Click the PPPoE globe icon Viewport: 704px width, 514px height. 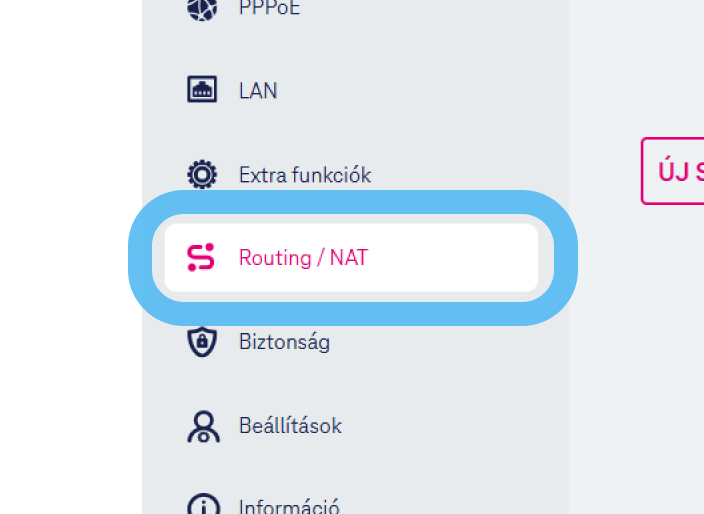202,8
